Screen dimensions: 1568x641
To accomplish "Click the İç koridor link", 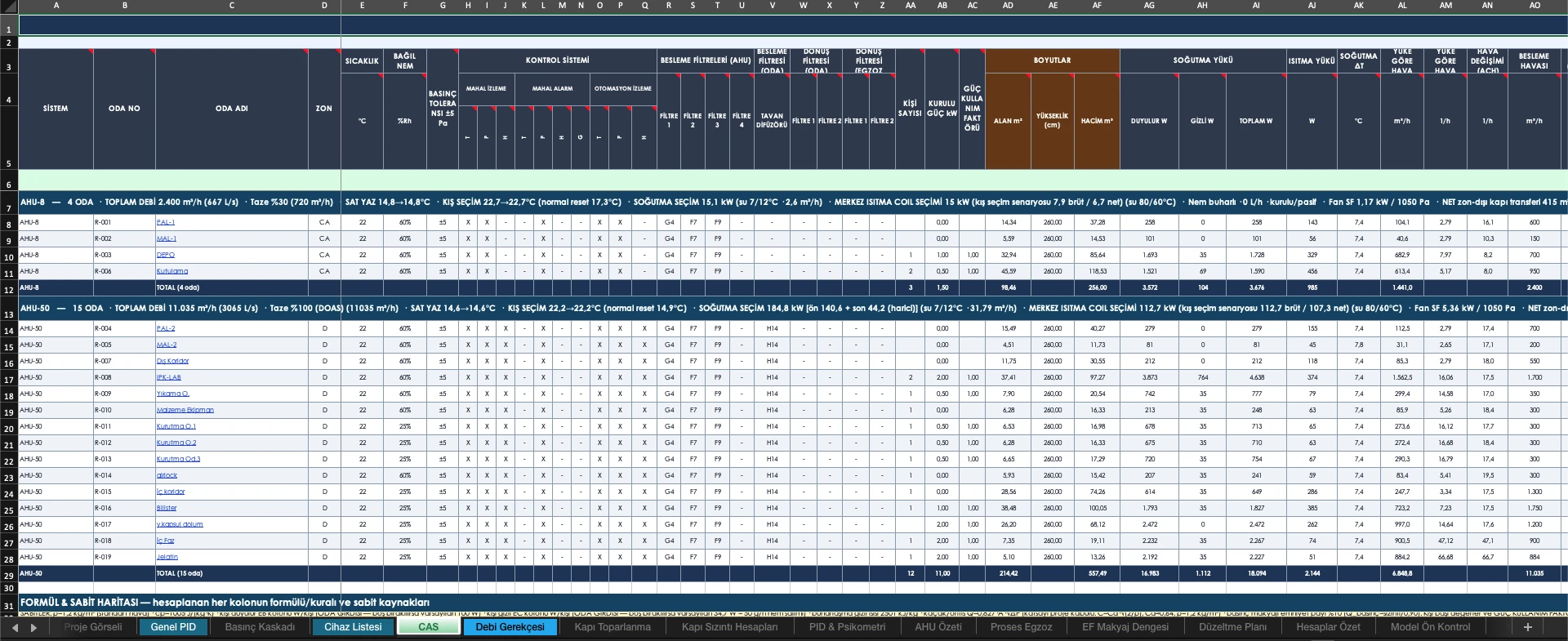I will coord(171,492).
